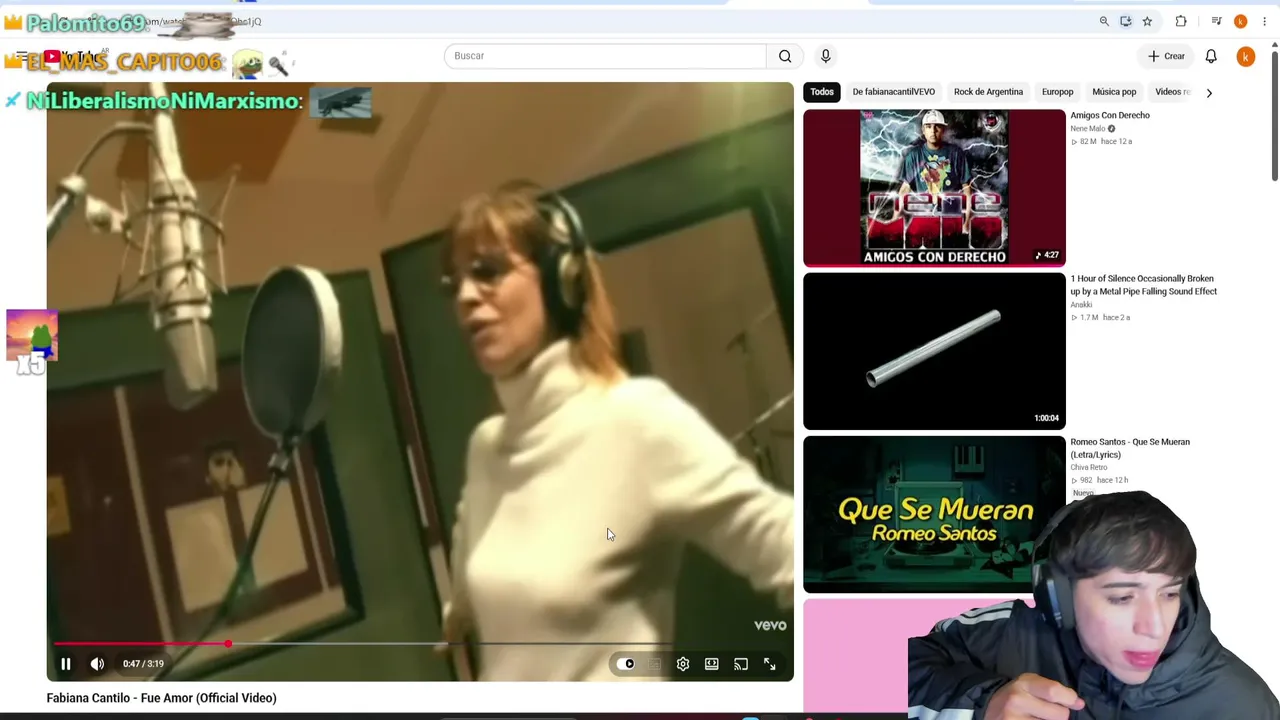Click the 1.7 M views text under Anakki
1280x720 pixels.
1085,318
